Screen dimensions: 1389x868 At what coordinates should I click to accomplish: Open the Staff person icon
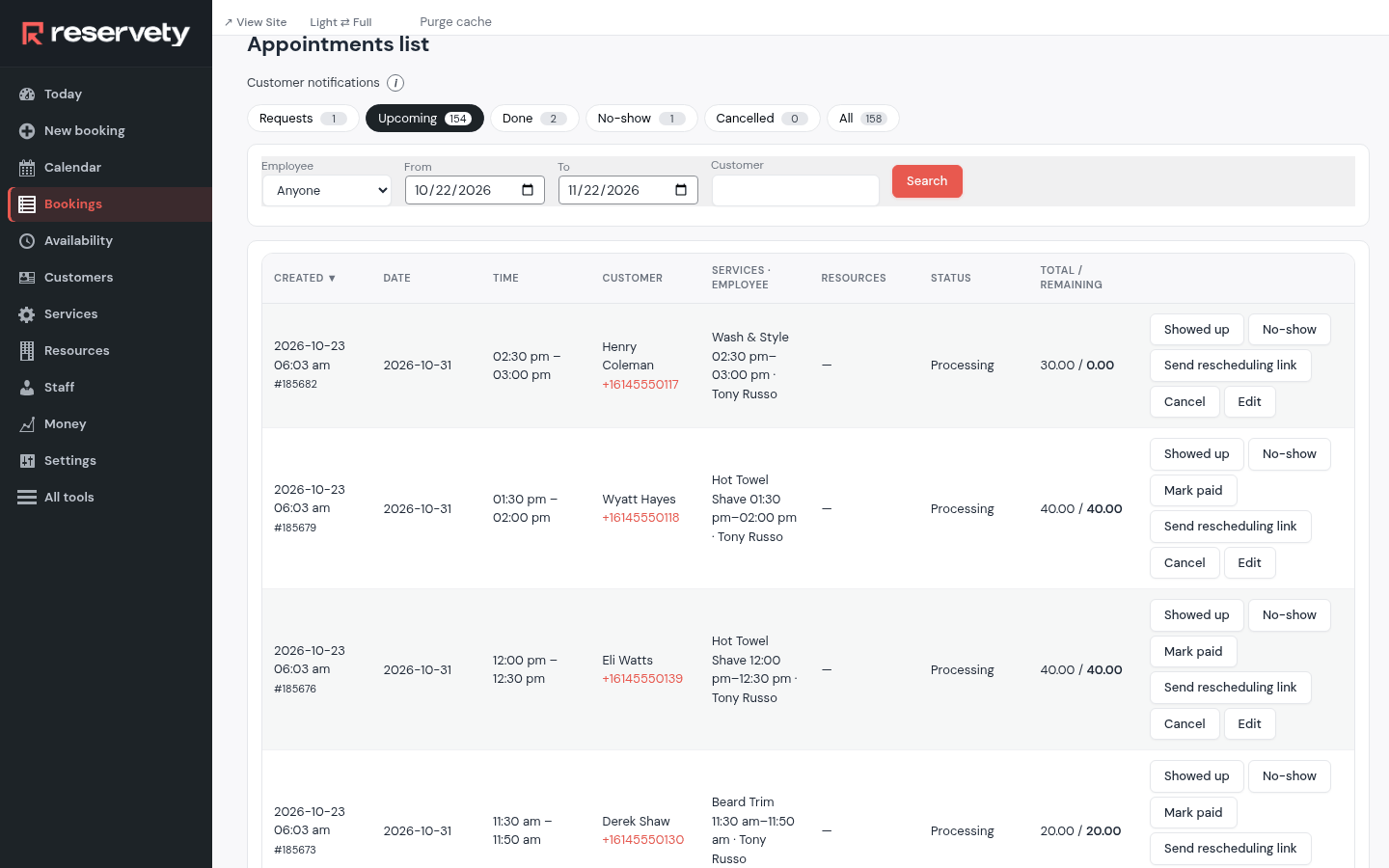click(x=27, y=388)
